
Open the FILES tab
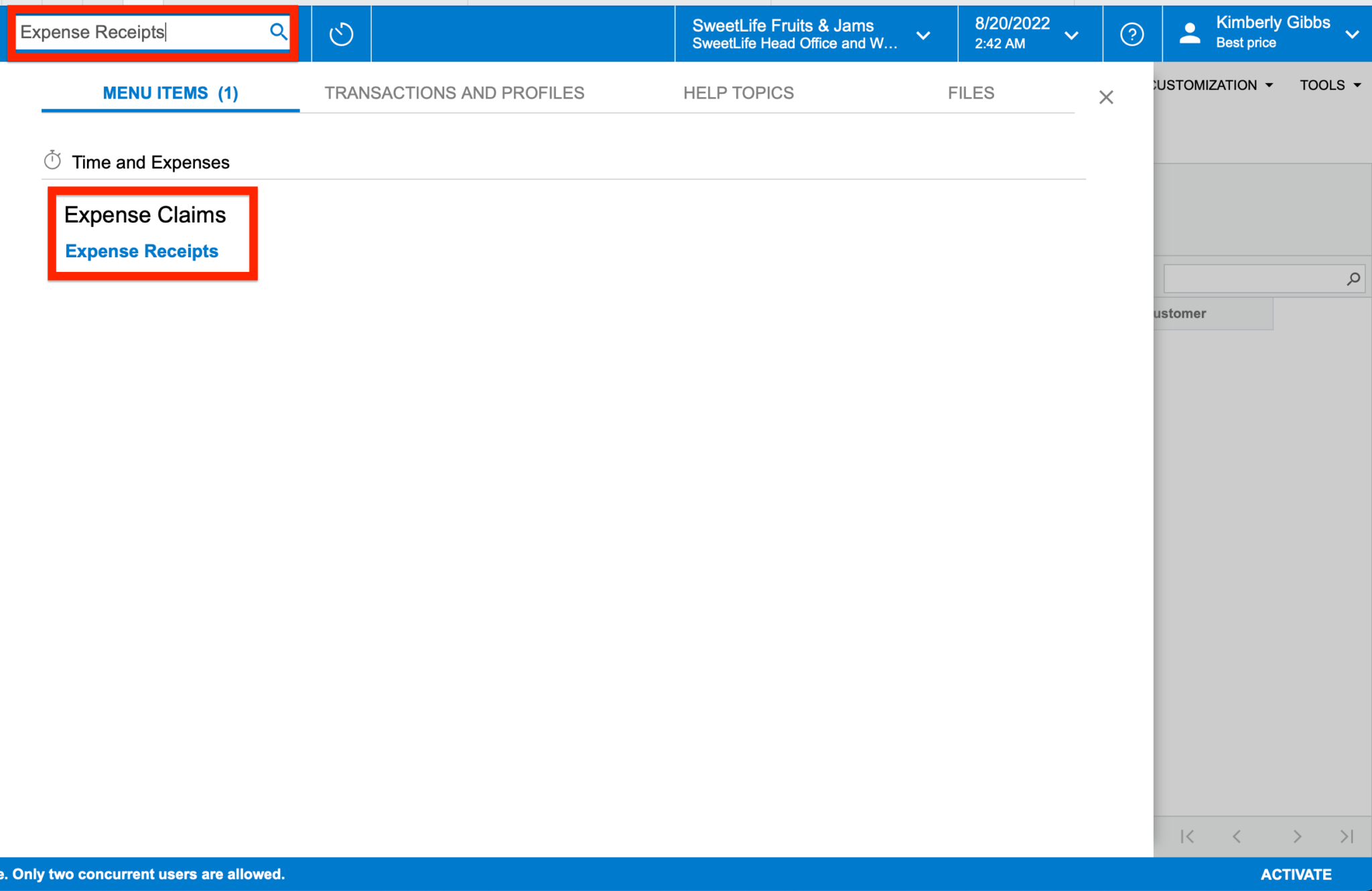pyautogui.click(x=971, y=93)
